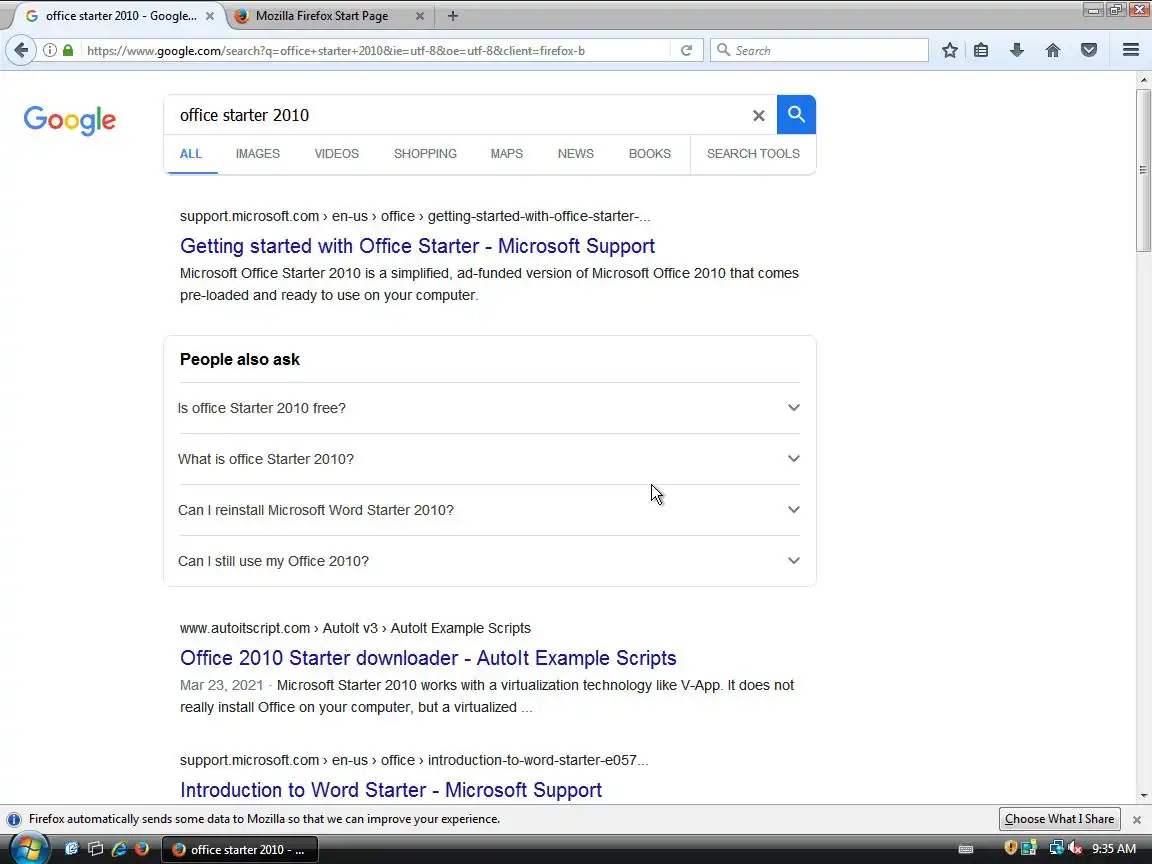Click the Firefox toolbar Search box

(819, 50)
